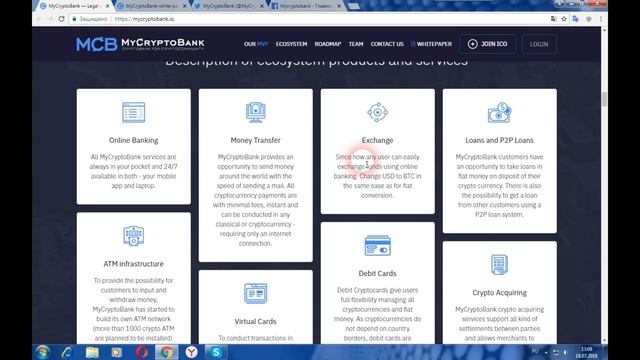Click the Virtual Cards icon
The image size is (640, 360).
(256, 293)
